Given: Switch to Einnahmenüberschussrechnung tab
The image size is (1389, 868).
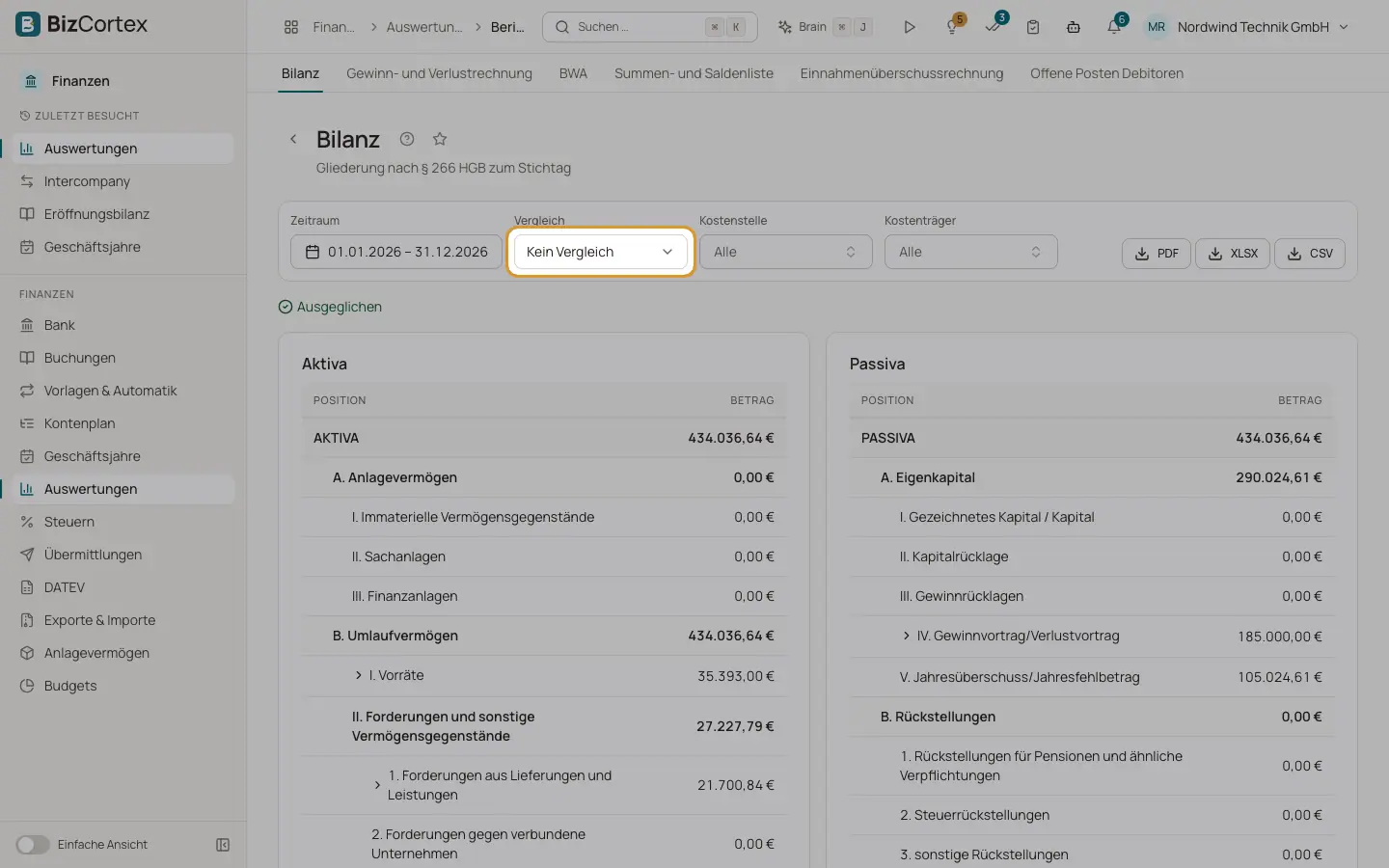Looking at the screenshot, I should click(902, 73).
